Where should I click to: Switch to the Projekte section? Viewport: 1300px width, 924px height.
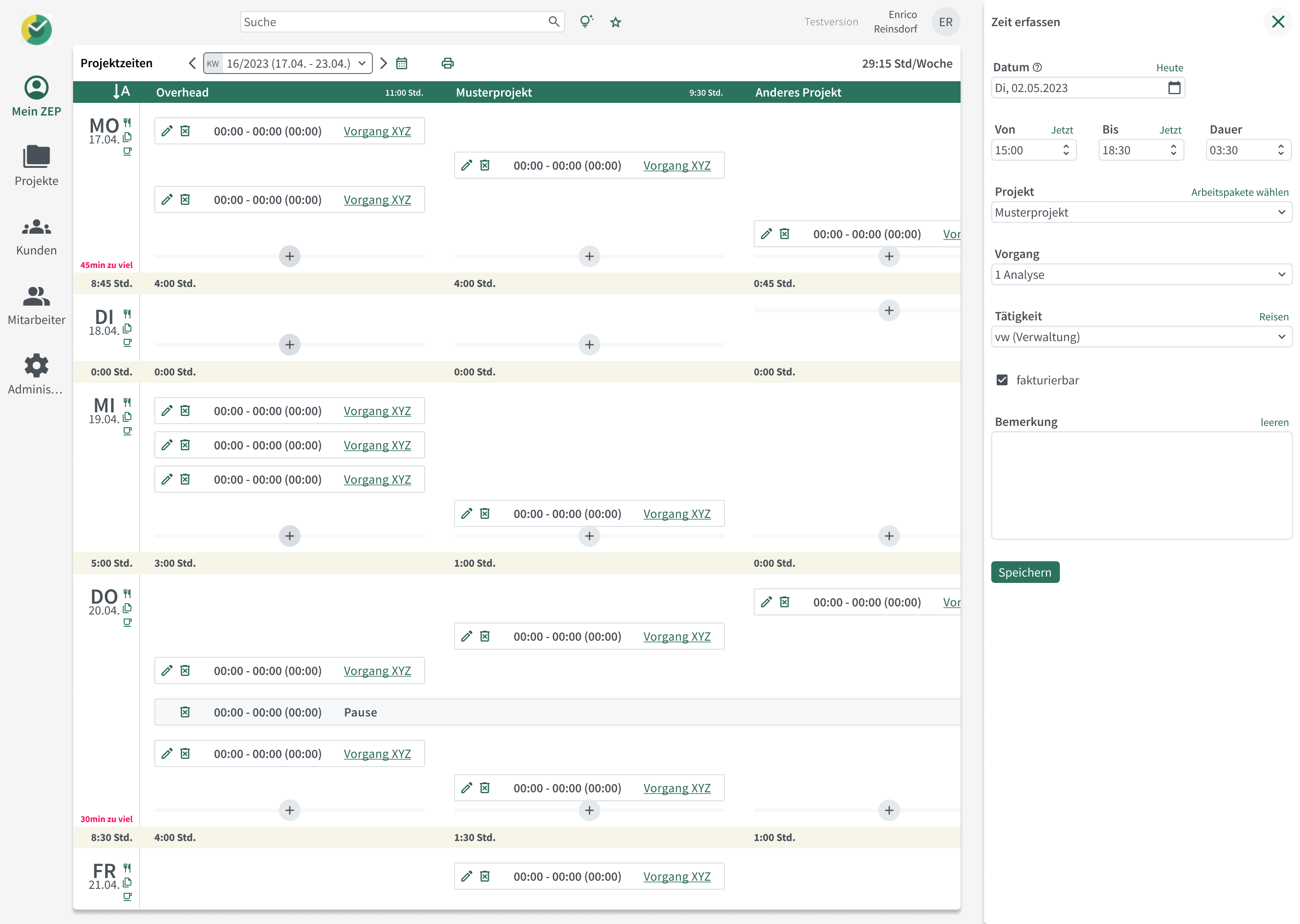(36, 165)
